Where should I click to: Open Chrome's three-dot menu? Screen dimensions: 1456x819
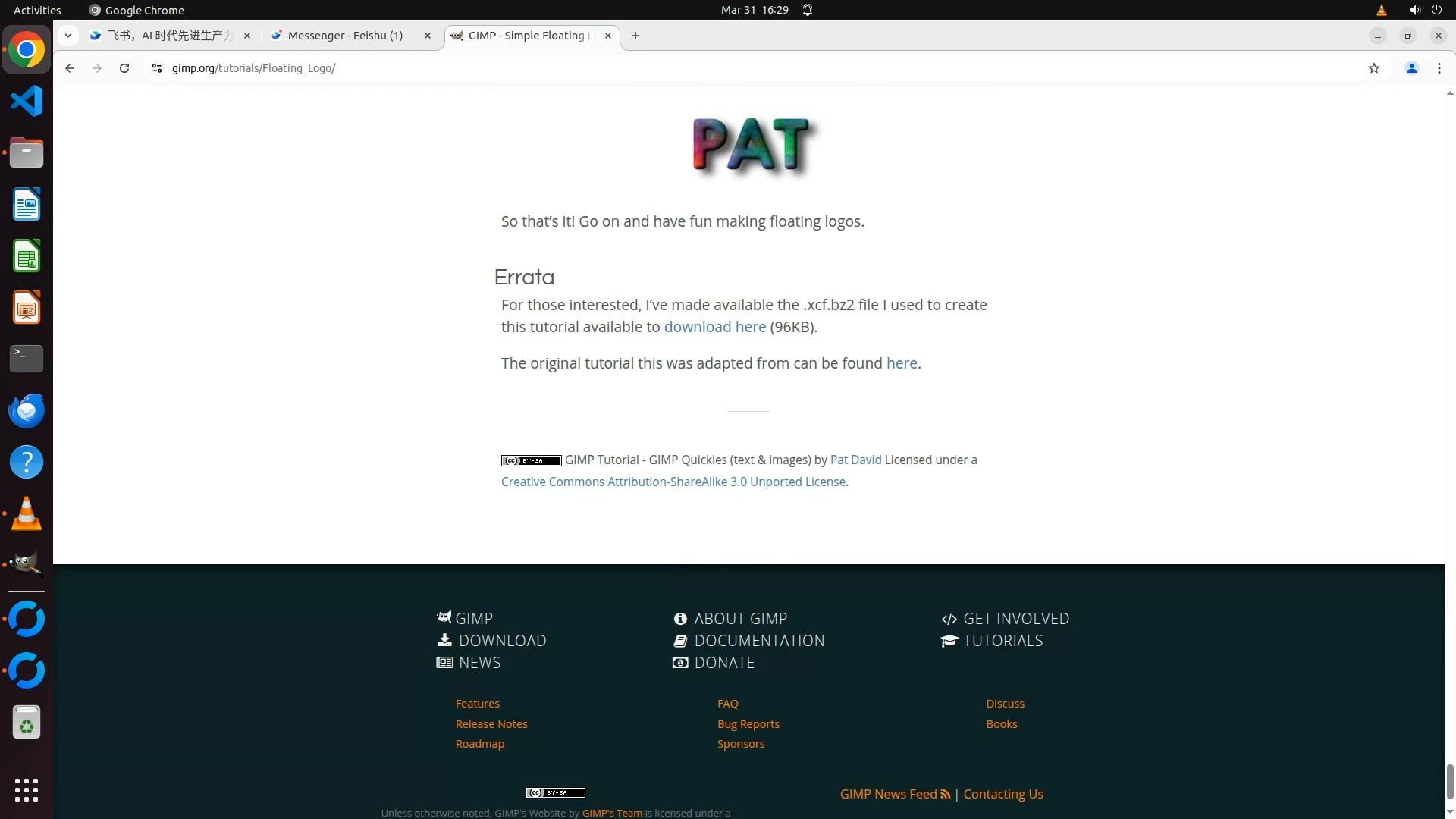[1439, 68]
